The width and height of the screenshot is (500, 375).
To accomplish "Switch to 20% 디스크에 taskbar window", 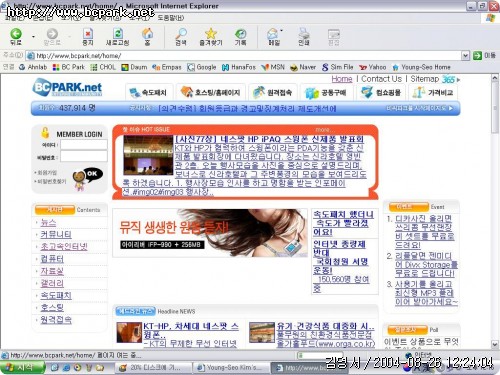I will pos(153,368).
